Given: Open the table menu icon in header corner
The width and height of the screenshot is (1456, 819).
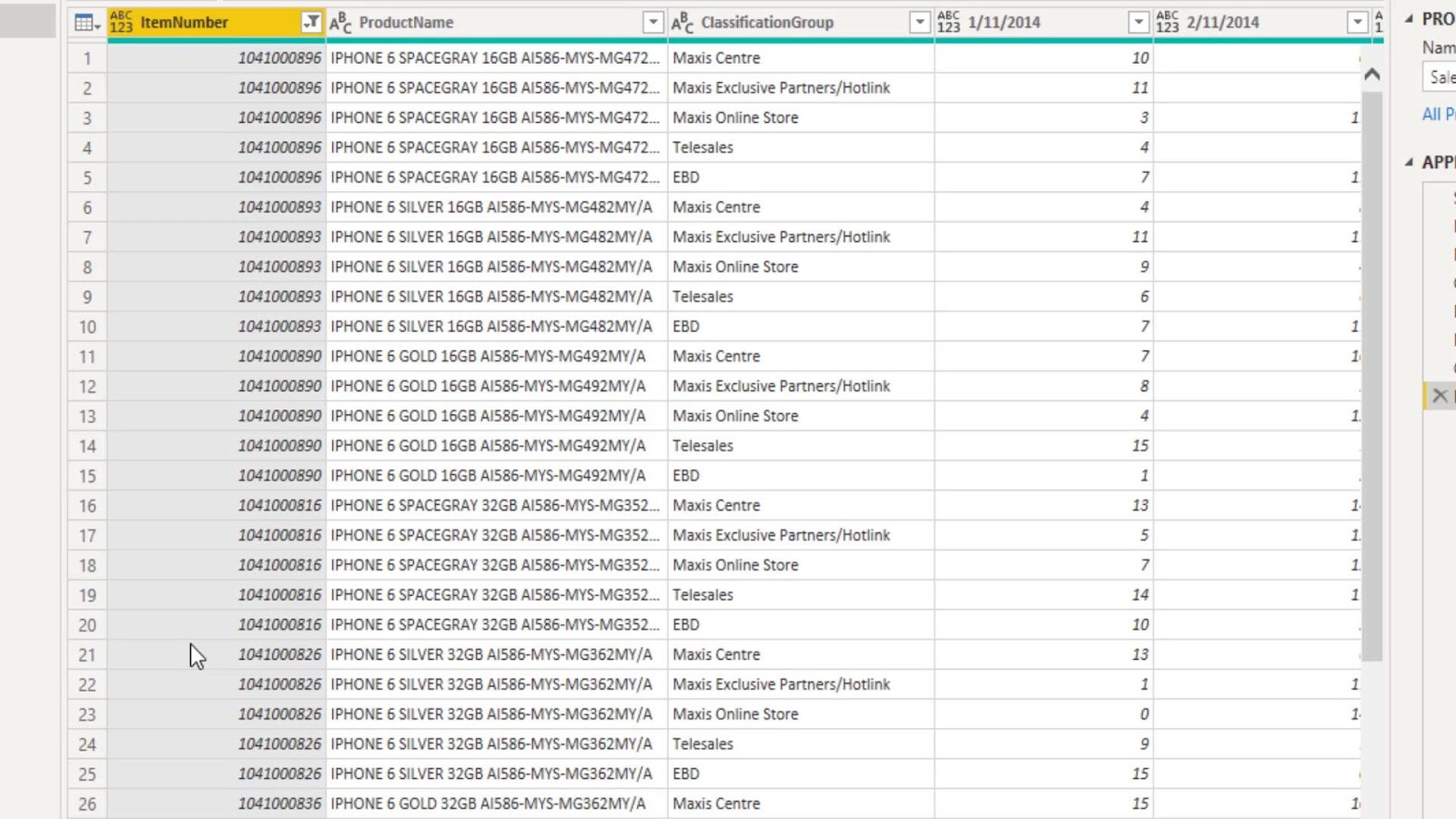Looking at the screenshot, I should [86, 23].
